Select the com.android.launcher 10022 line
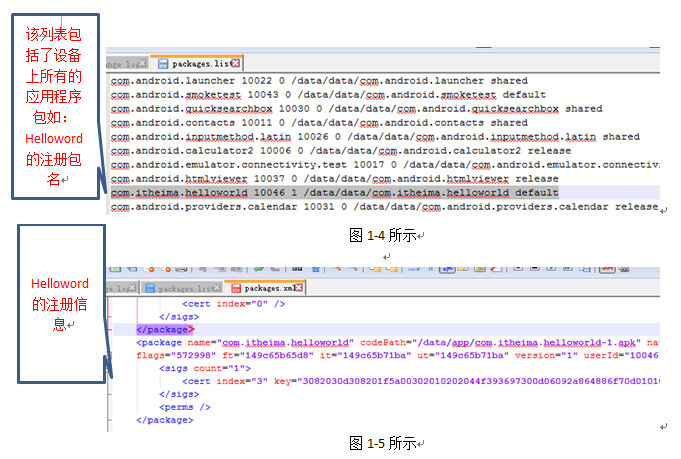Image resolution: width=681 pixels, height=459 pixels. pos(319,81)
